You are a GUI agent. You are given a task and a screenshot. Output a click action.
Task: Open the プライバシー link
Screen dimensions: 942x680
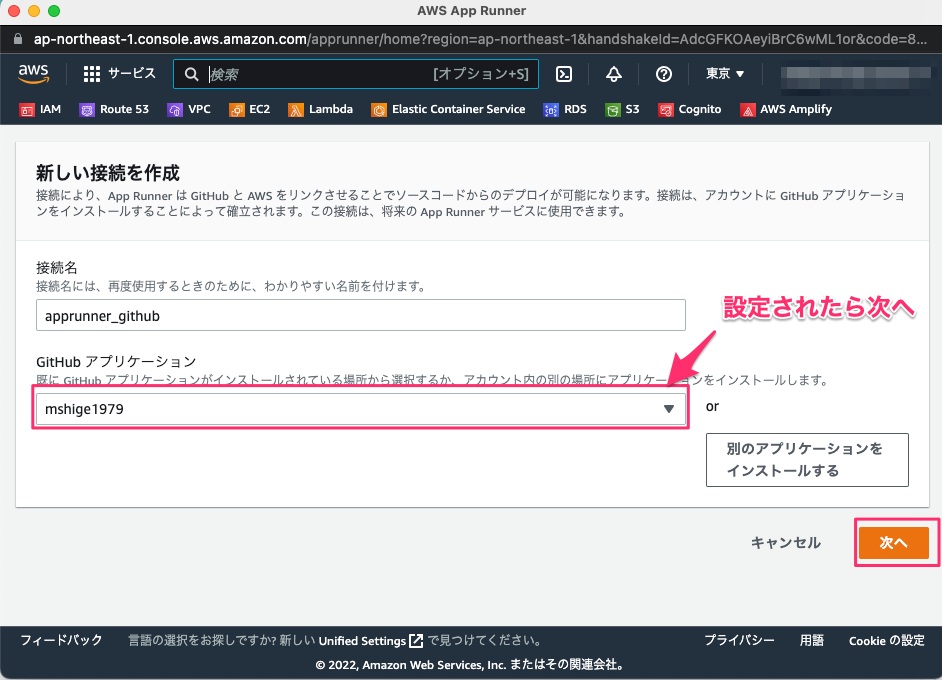click(x=739, y=640)
